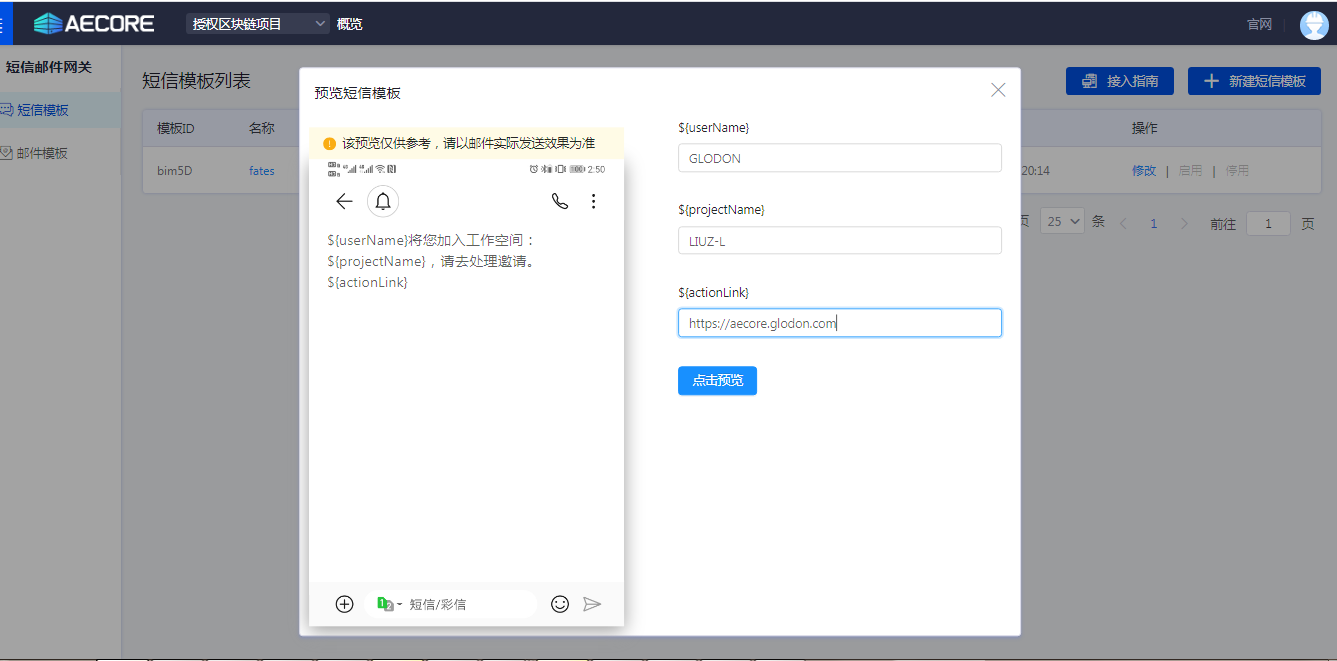Image resolution: width=1337 pixels, height=661 pixels.
Task: Click the 新建短信模板 button
Action: [x=1254, y=82]
